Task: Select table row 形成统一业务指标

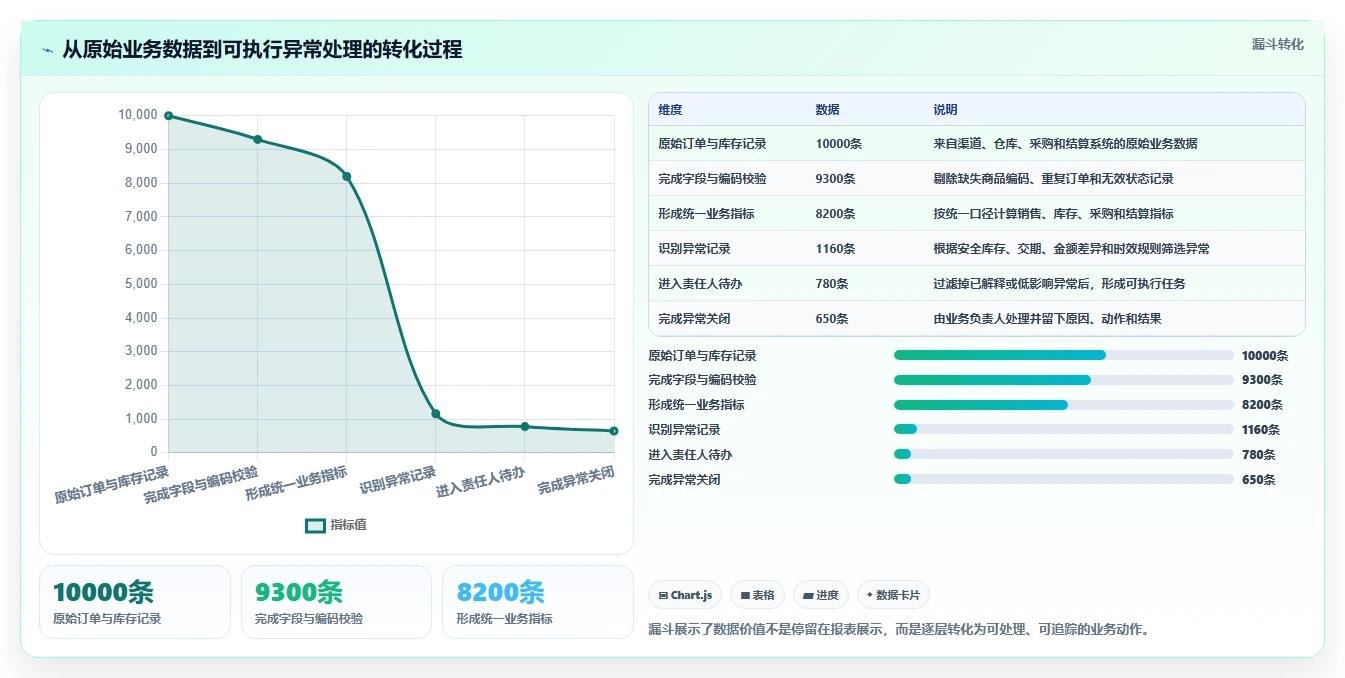Action: click(x=977, y=214)
